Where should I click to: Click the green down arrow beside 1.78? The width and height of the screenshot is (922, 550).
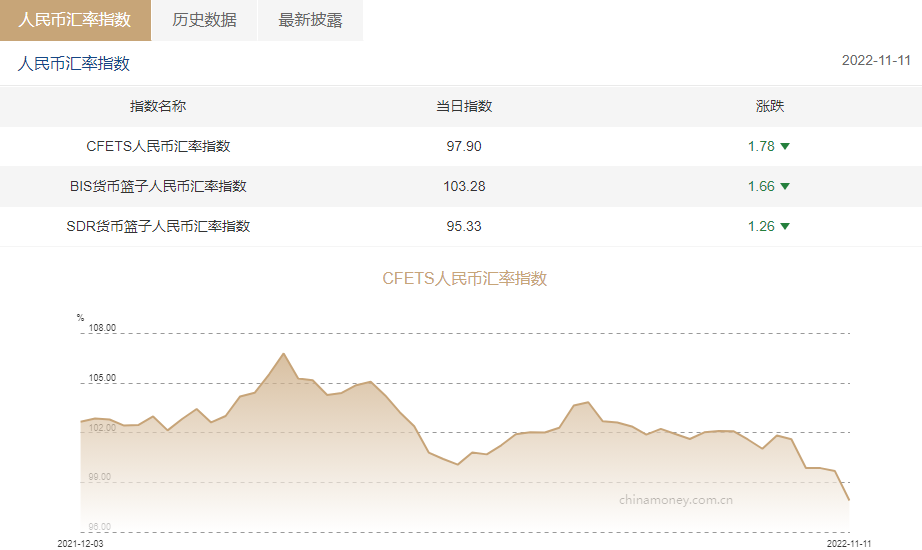[785, 146]
